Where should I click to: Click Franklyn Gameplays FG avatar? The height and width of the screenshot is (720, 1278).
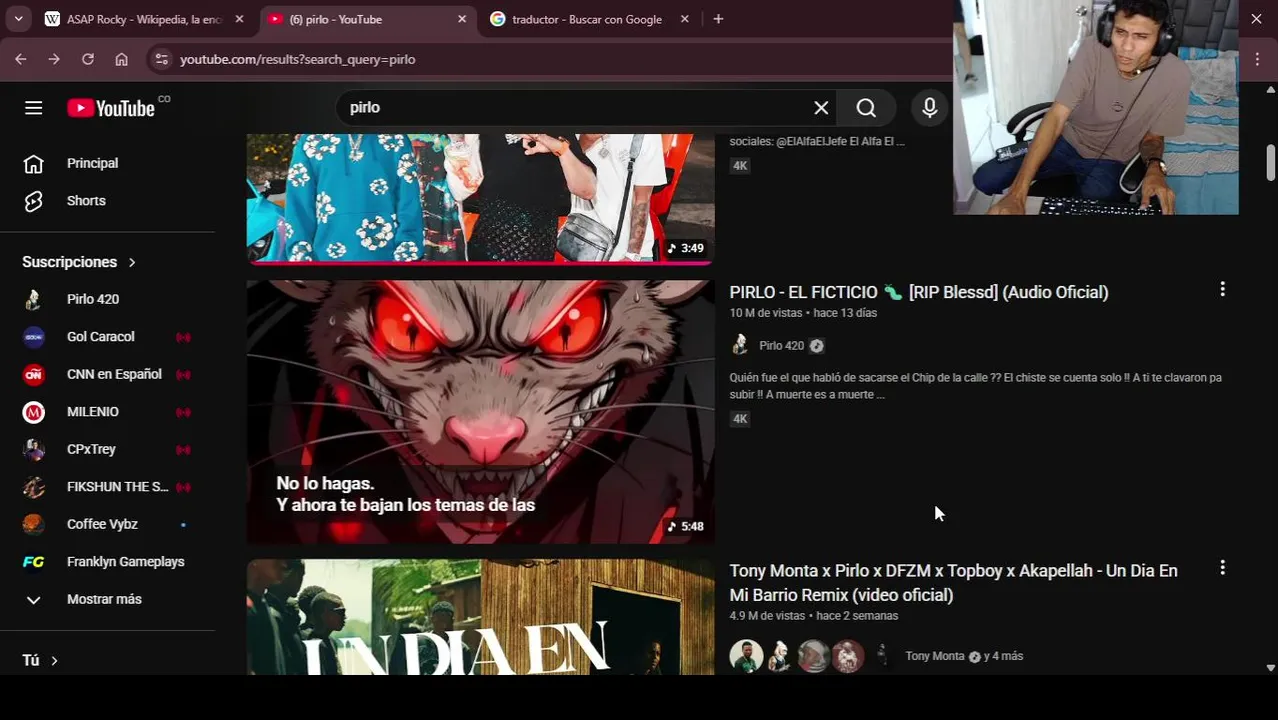pyautogui.click(x=34, y=562)
